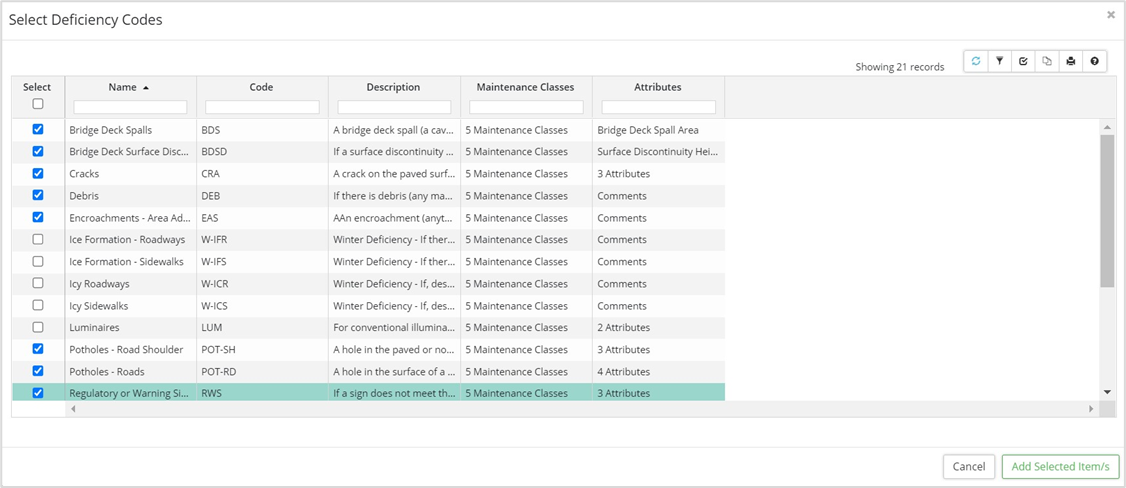Click the vertical scrollbar down arrow

point(1107,392)
